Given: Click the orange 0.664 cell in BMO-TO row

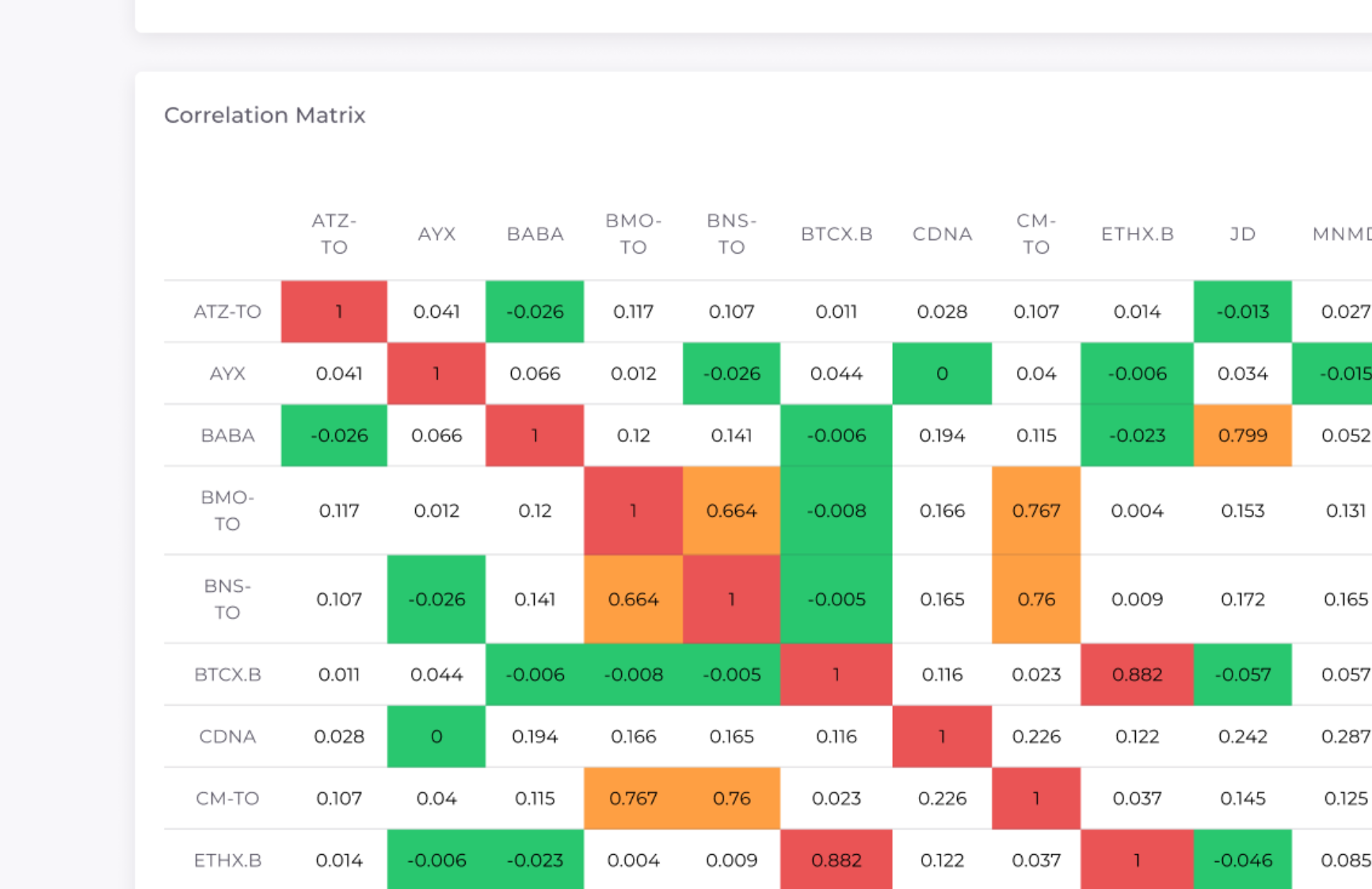Looking at the screenshot, I should coord(732,511).
